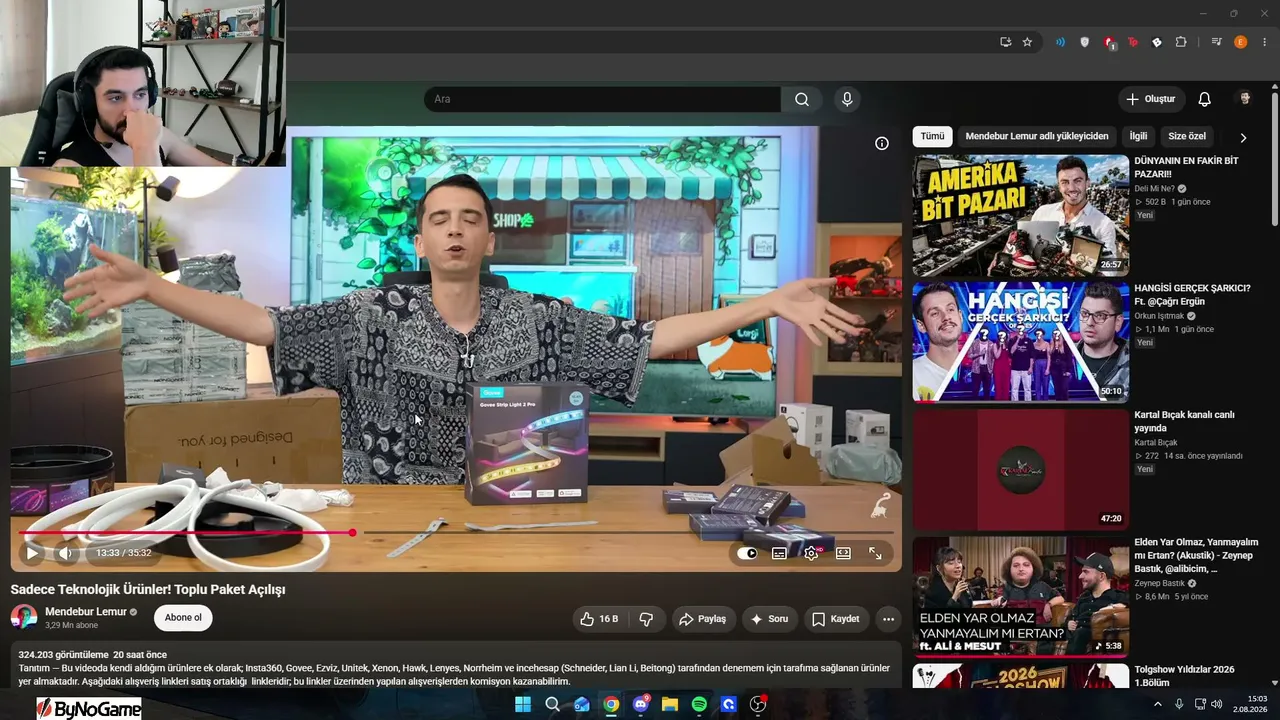Click the blue sound-wave extension icon

[1060, 42]
